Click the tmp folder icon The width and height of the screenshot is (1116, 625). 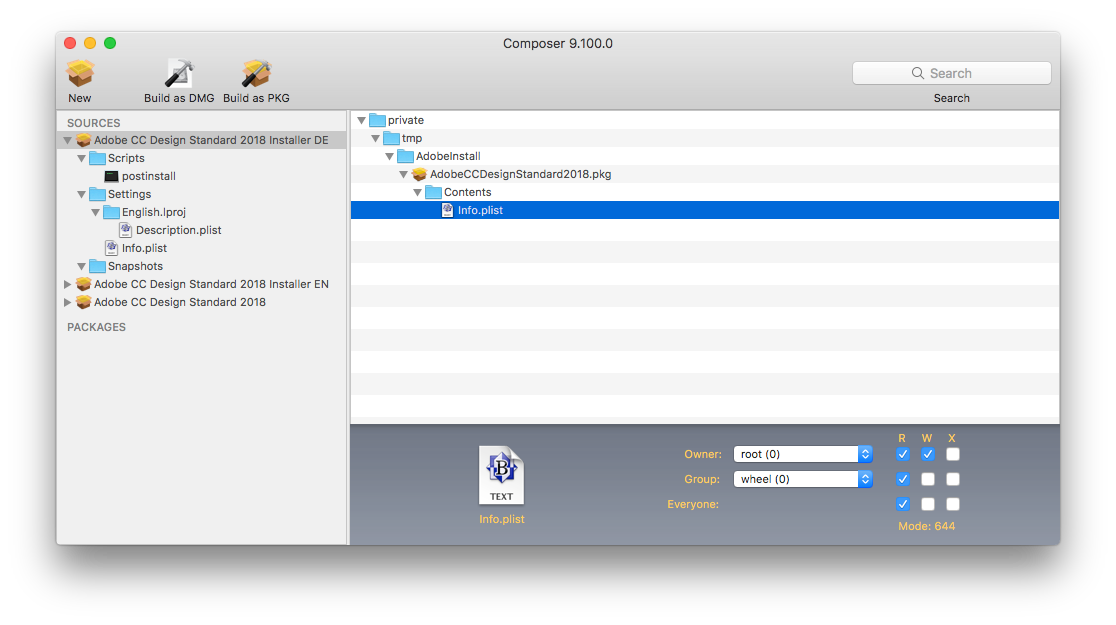click(x=391, y=138)
